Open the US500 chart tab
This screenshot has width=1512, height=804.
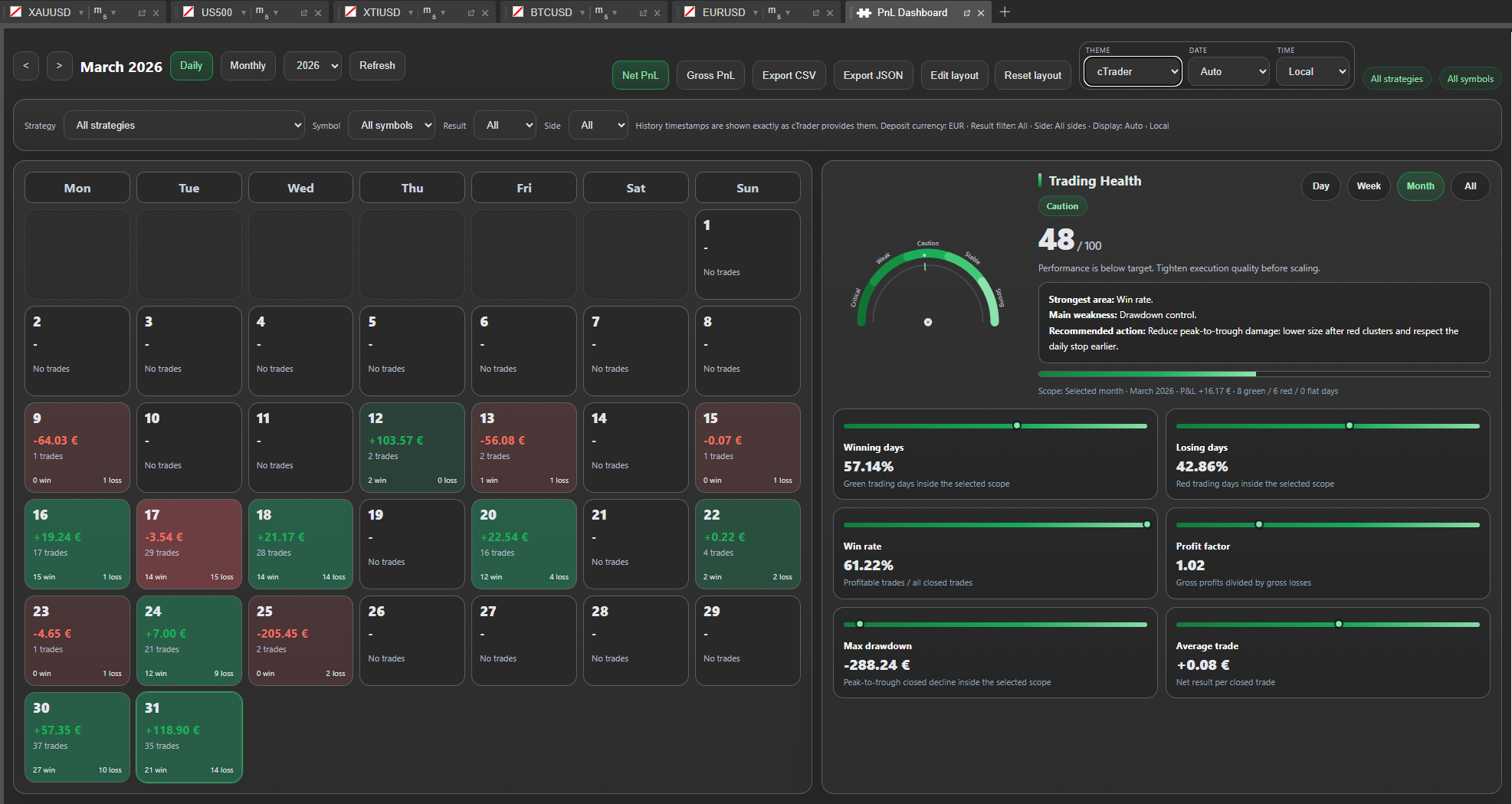coord(216,12)
